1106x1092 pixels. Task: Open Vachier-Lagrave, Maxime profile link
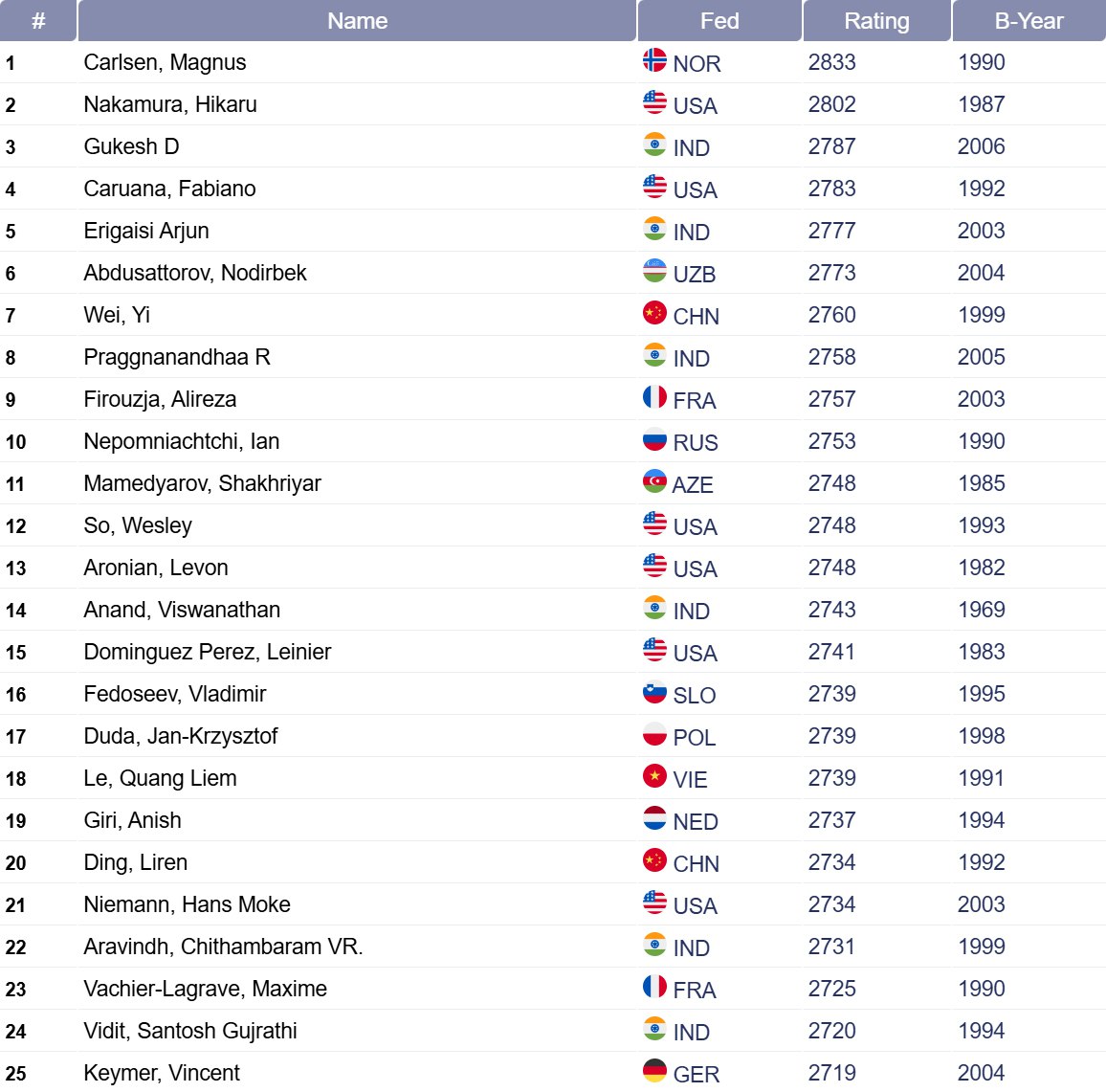tap(205, 989)
